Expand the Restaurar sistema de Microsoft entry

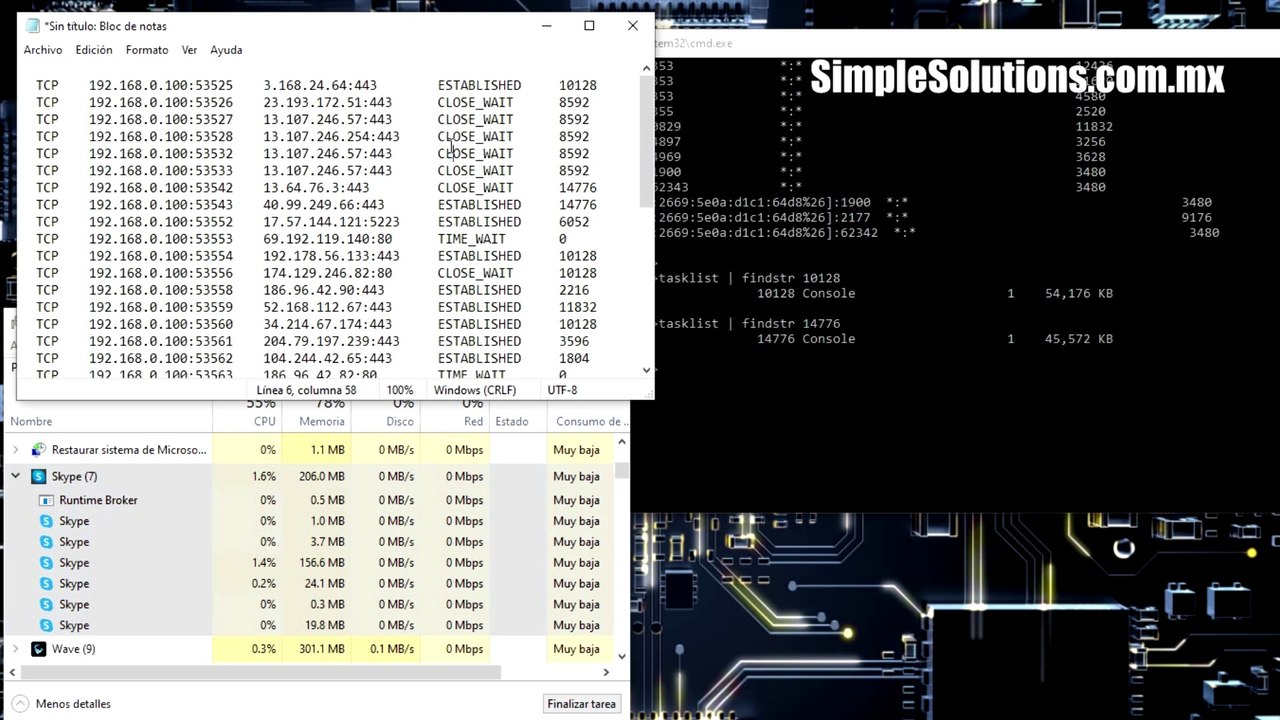15,450
